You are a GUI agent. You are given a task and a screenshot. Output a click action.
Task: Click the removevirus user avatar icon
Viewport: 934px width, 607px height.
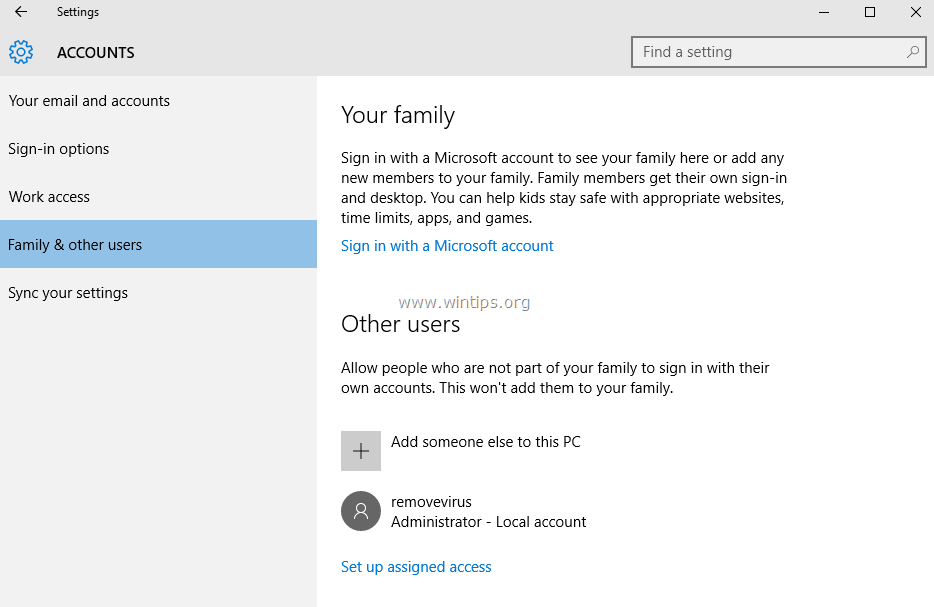(361, 511)
